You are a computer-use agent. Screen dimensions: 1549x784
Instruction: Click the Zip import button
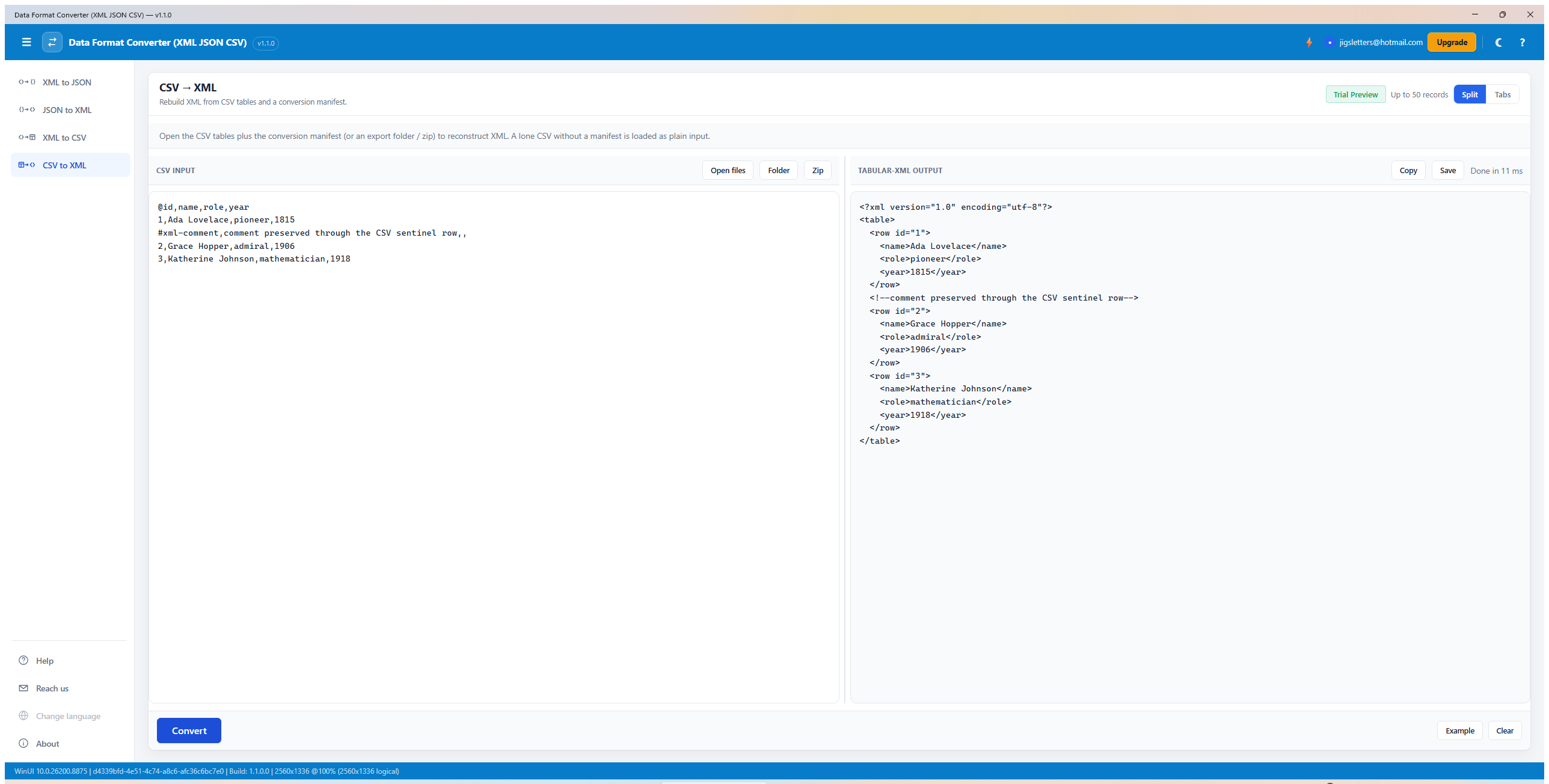pyautogui.click(x=818, y=171)
